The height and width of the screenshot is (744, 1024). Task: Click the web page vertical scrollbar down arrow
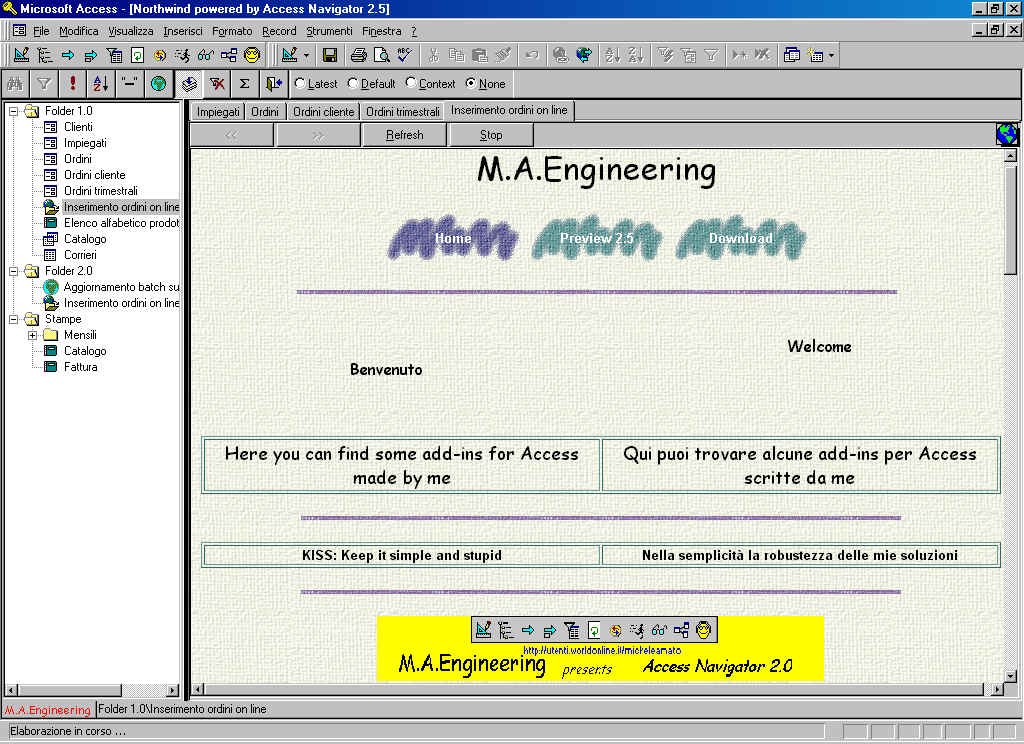point(1010,675)
